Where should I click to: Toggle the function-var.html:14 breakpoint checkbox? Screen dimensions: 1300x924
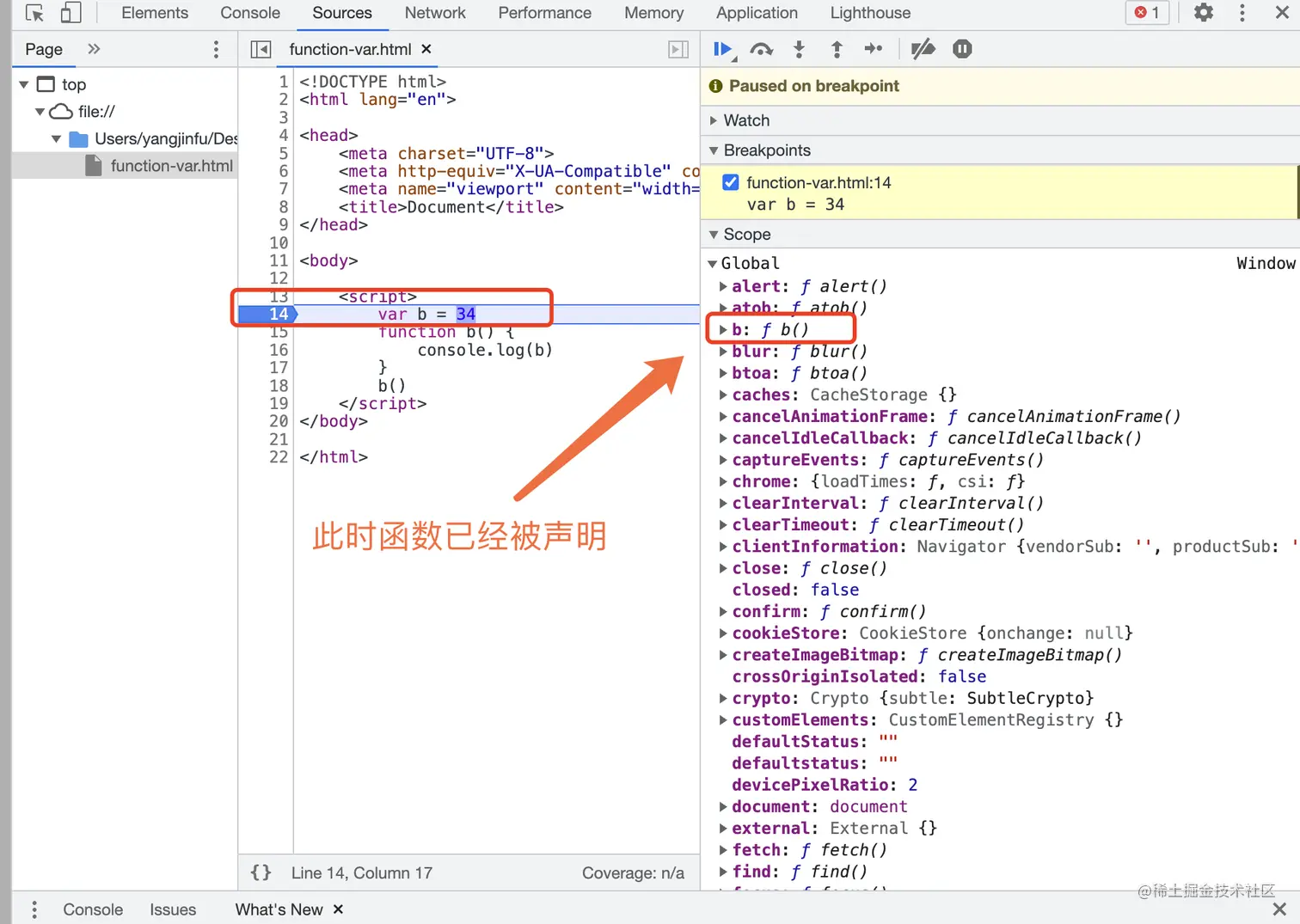[731, 182]
